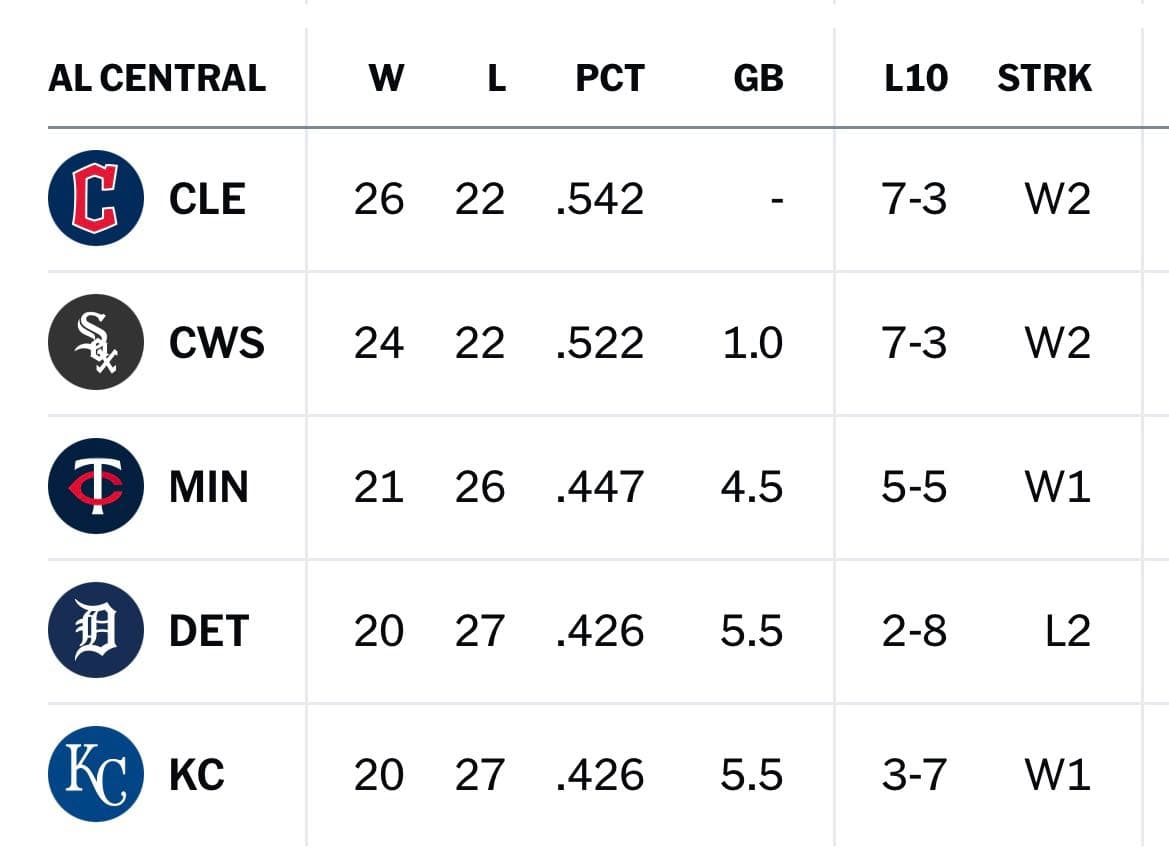Viewport: 1169px width, 865px height.
Task: Click the Detroit Tigers logo
Action: pos(95,629)
